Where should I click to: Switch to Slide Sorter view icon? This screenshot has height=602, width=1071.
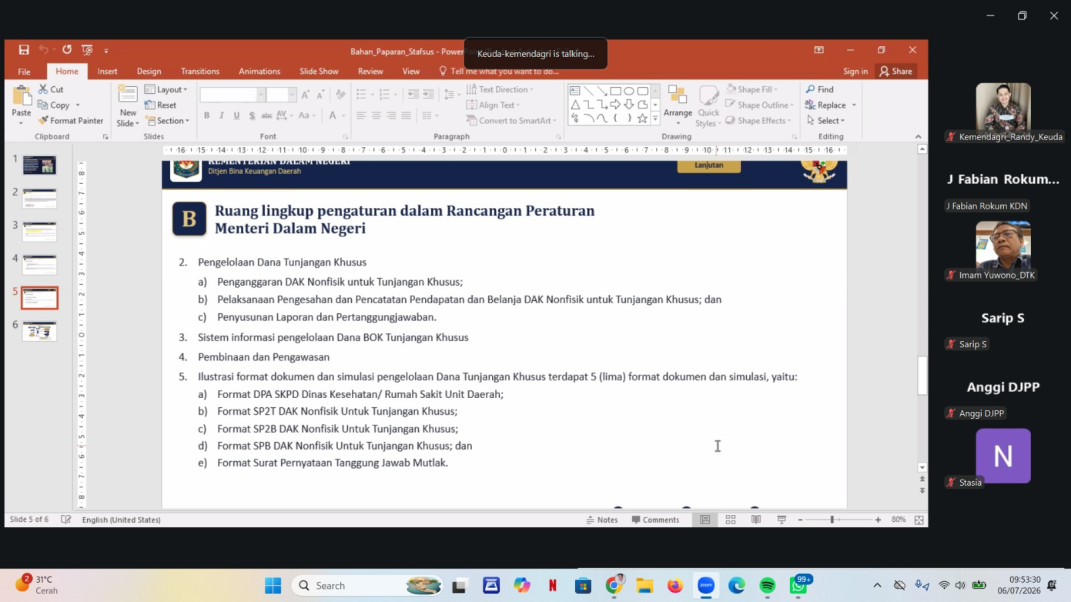click(x=730, y=520)
